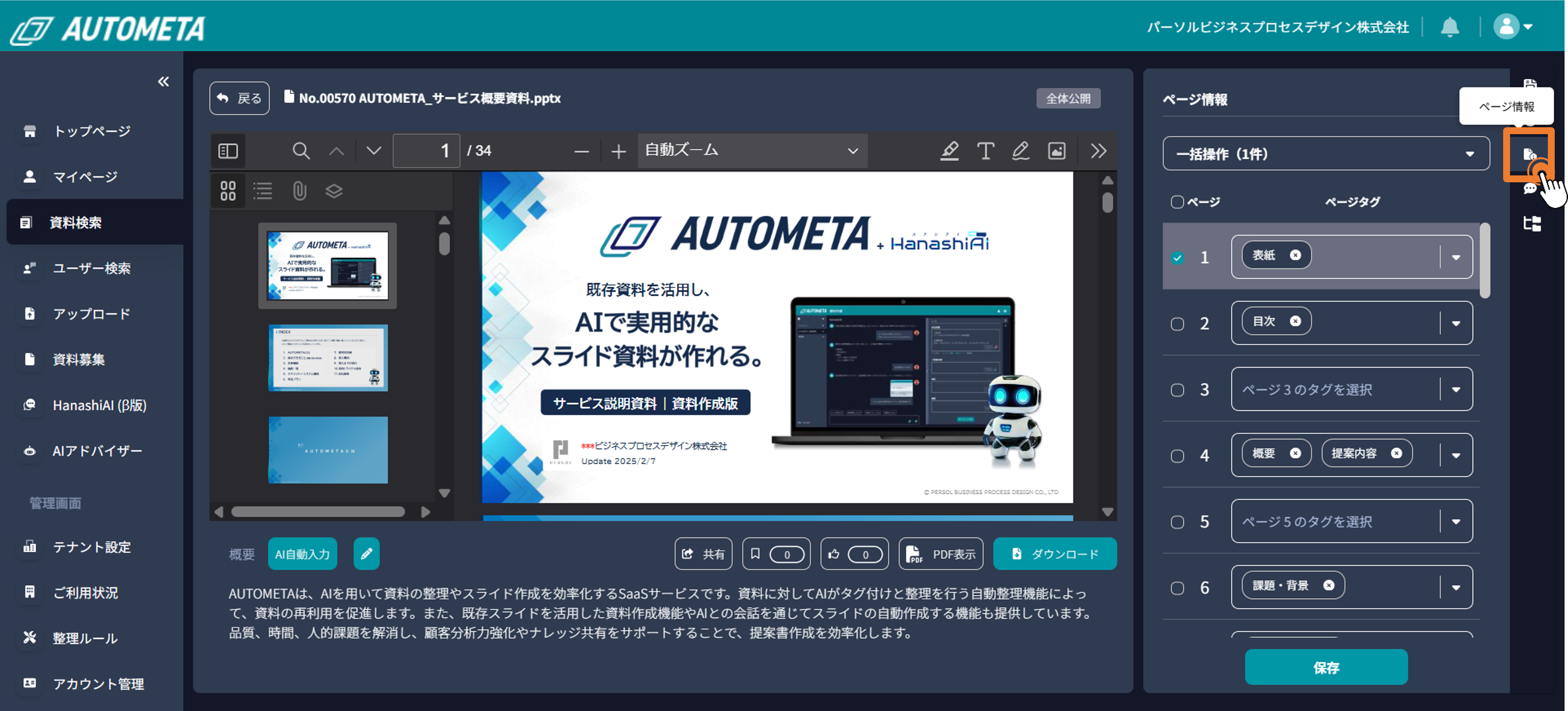
Task: Click the 保存 save button
Action: click(1326, 667)
